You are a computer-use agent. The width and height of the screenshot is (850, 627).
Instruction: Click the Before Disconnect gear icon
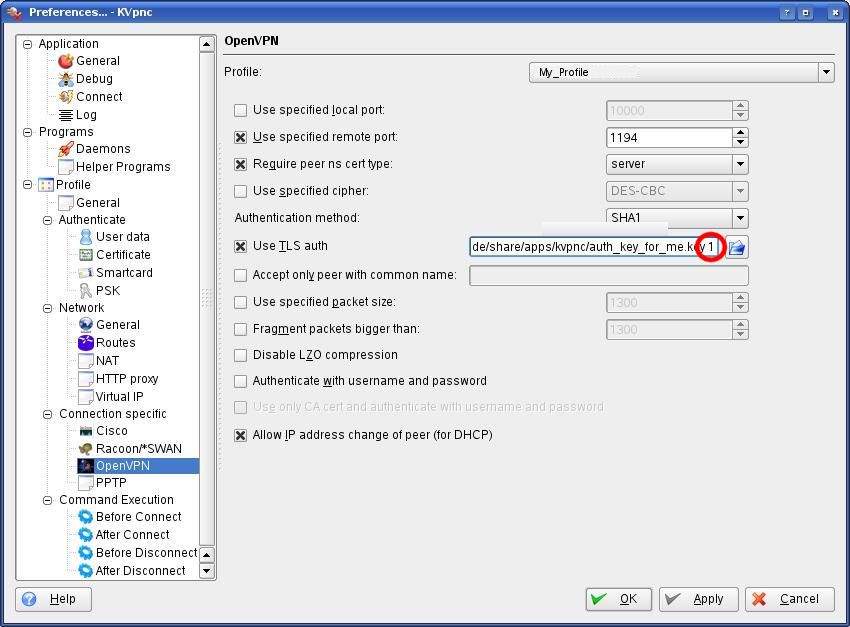[86, 552]
